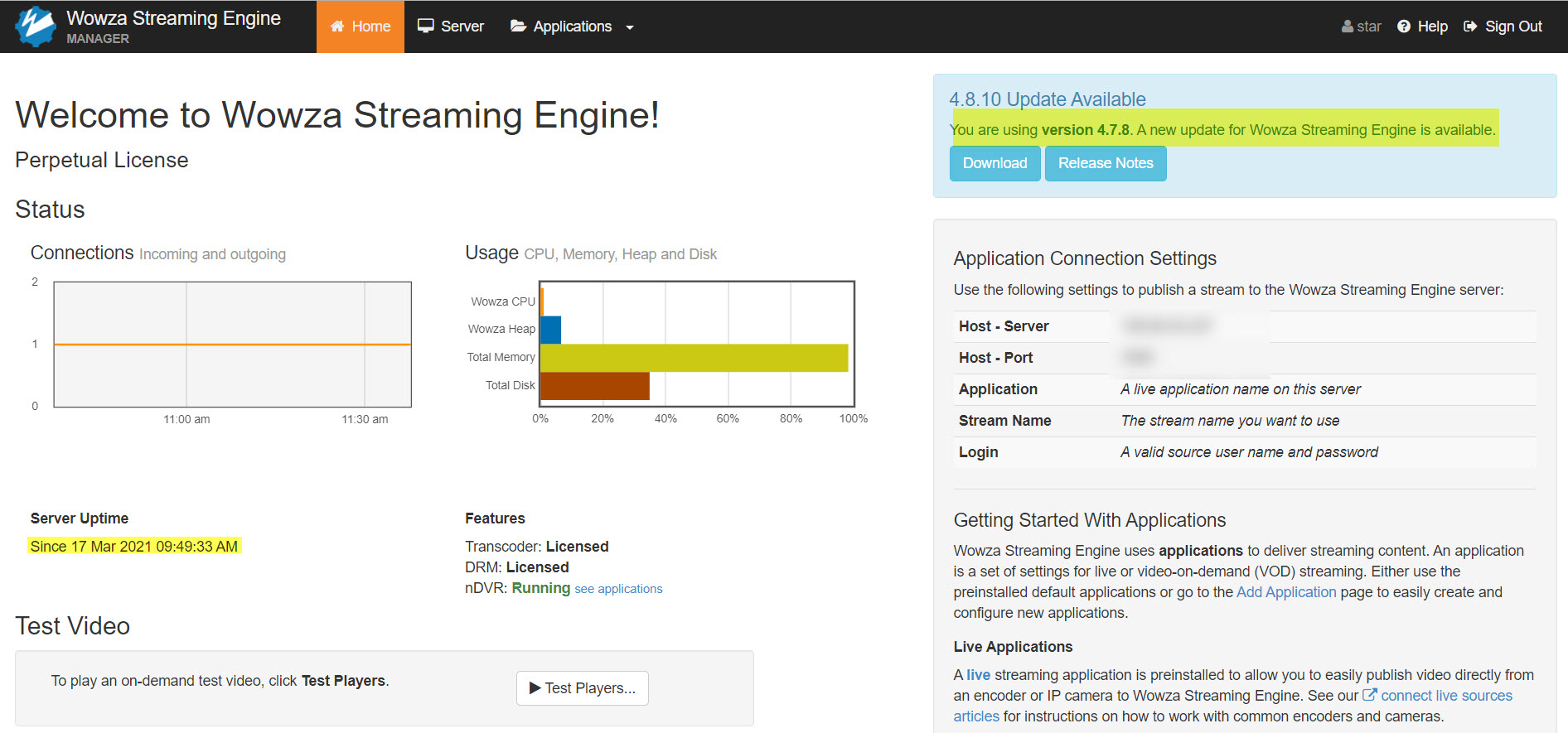Click the Total Disk usage bar
1568x733 pixels.
pos(594,386)
